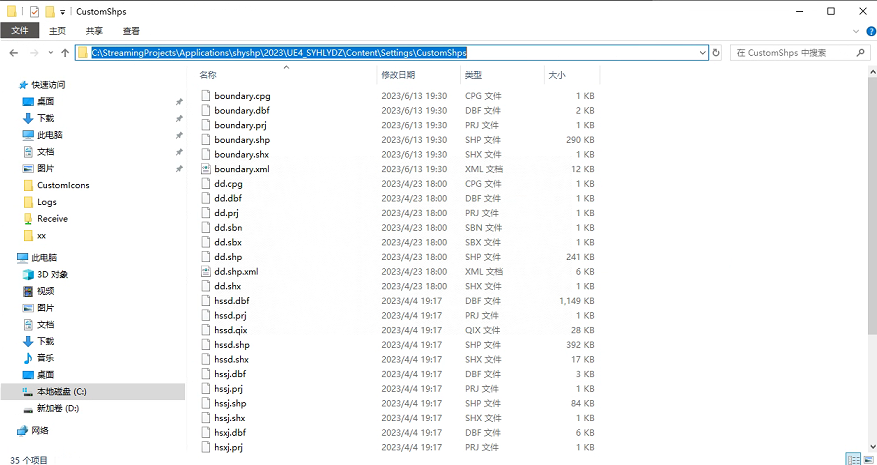Select file dd.cpg

click(x=228, y=184)
